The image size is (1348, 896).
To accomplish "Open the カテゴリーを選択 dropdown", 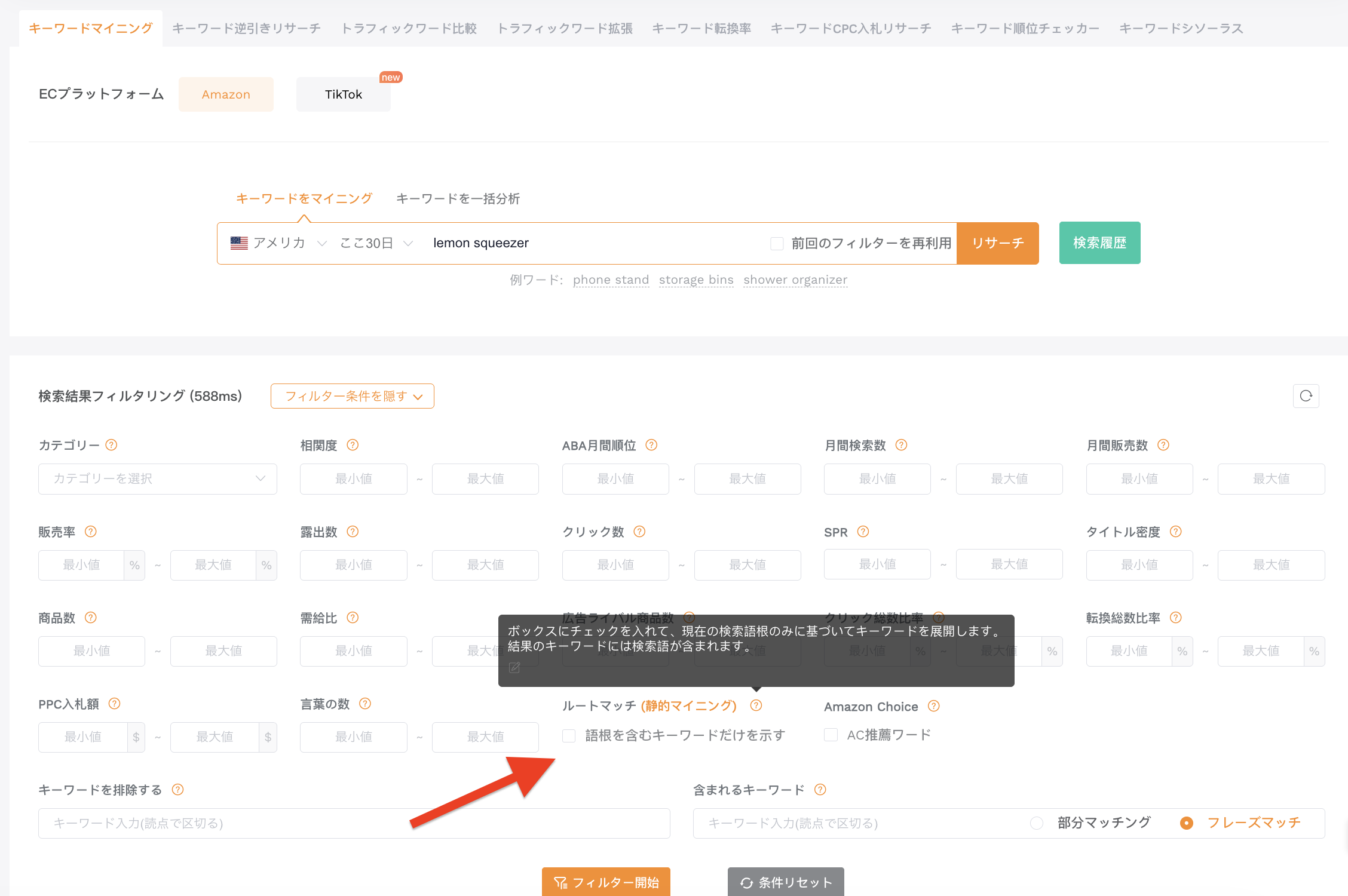I will point(158,479).
